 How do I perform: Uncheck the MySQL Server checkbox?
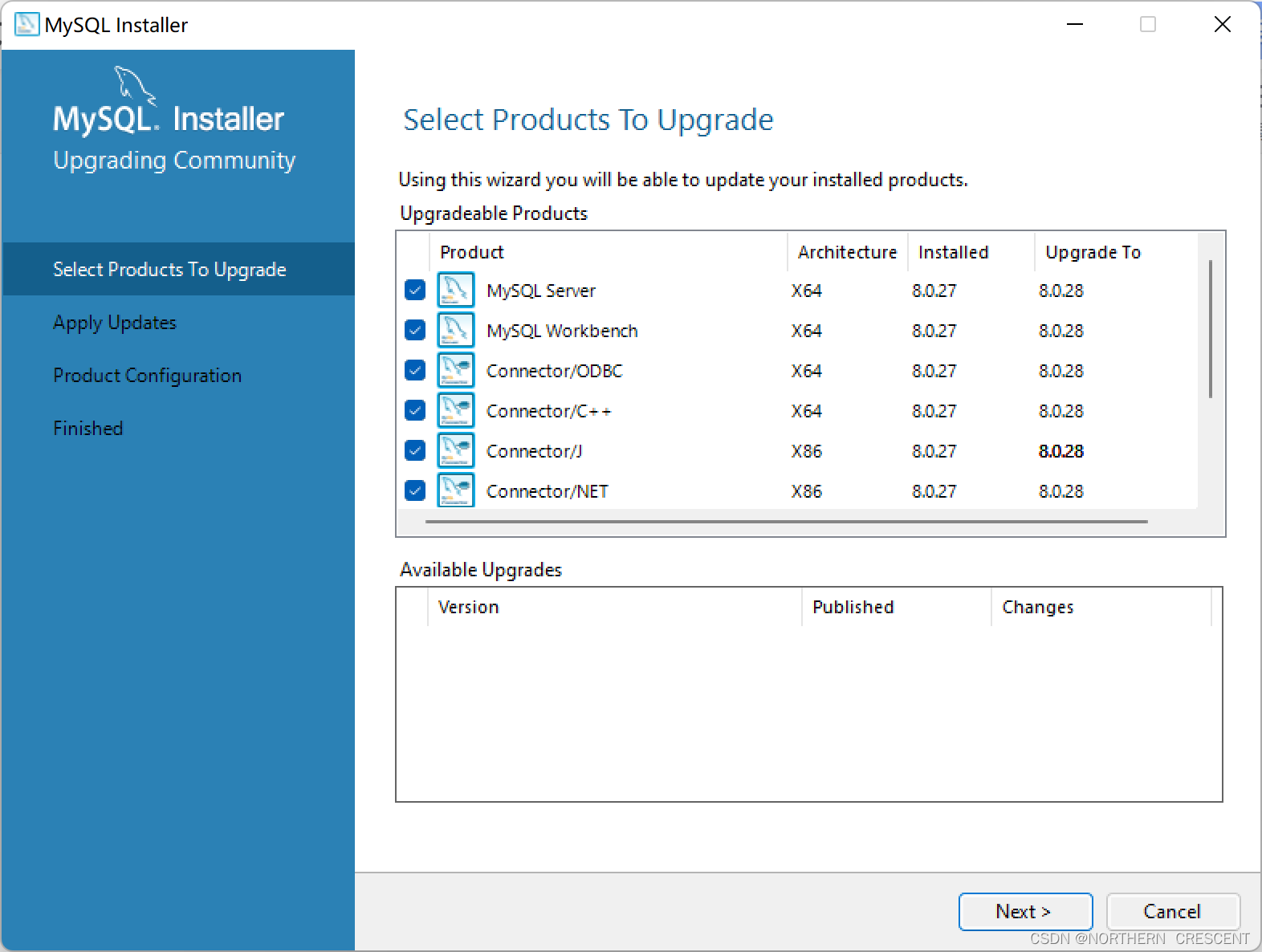(415, 290)
